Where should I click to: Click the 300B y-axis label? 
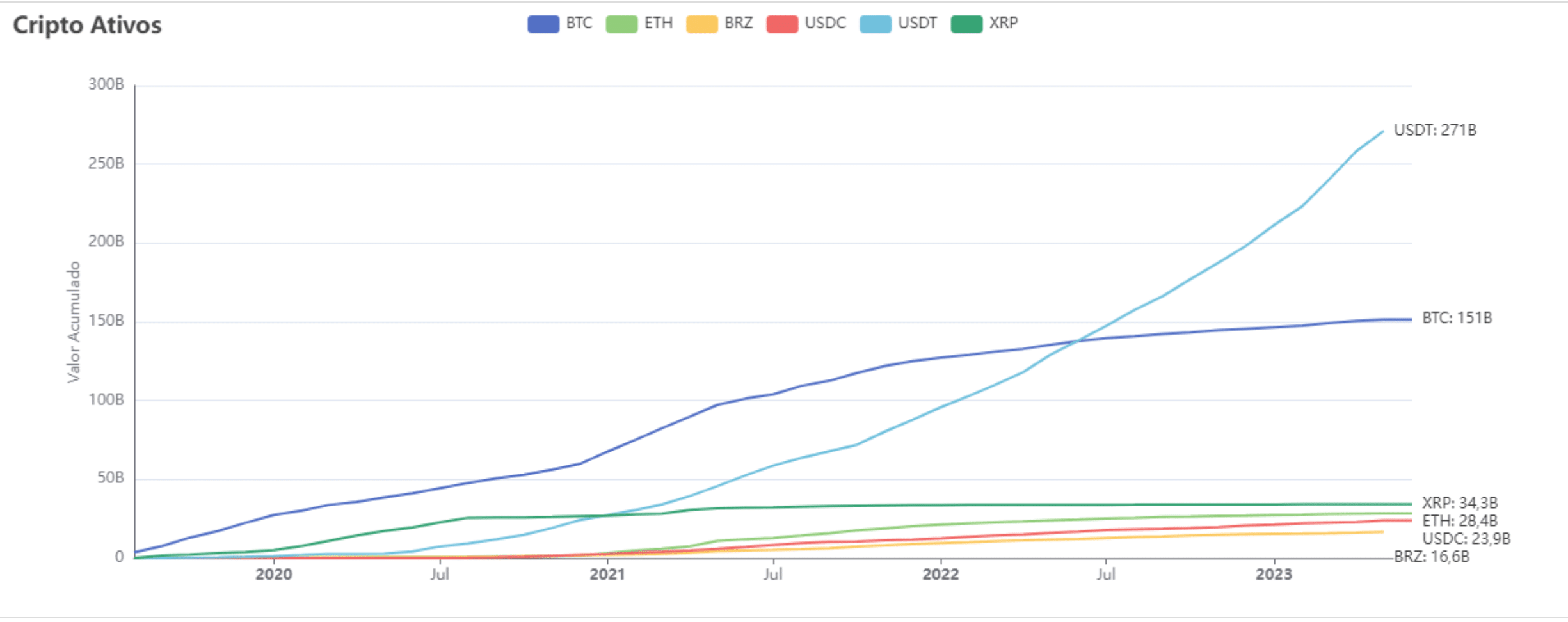(x=106, y=84)
